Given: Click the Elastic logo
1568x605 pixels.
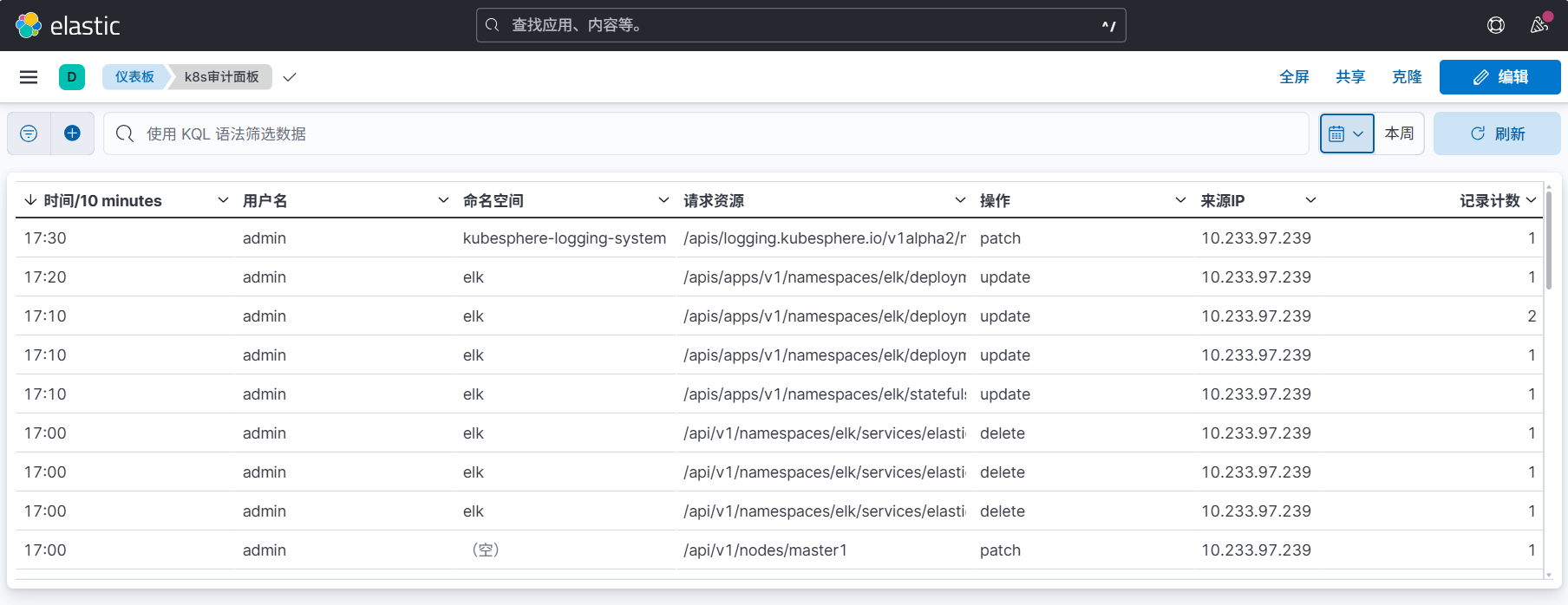Looking at the screenshot, I should [x=68, y=25].
